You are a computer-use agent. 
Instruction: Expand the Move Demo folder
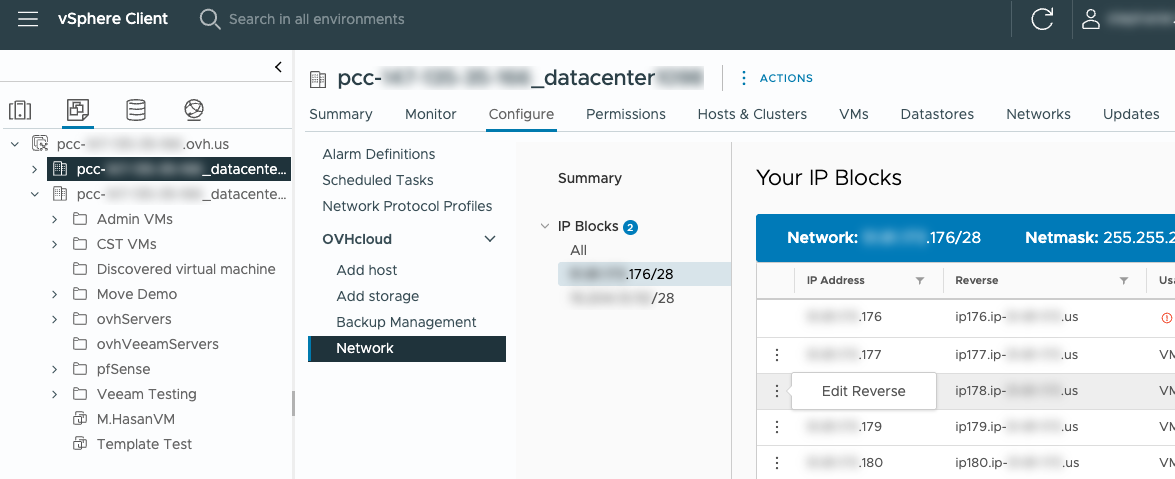tap(55, 294)
